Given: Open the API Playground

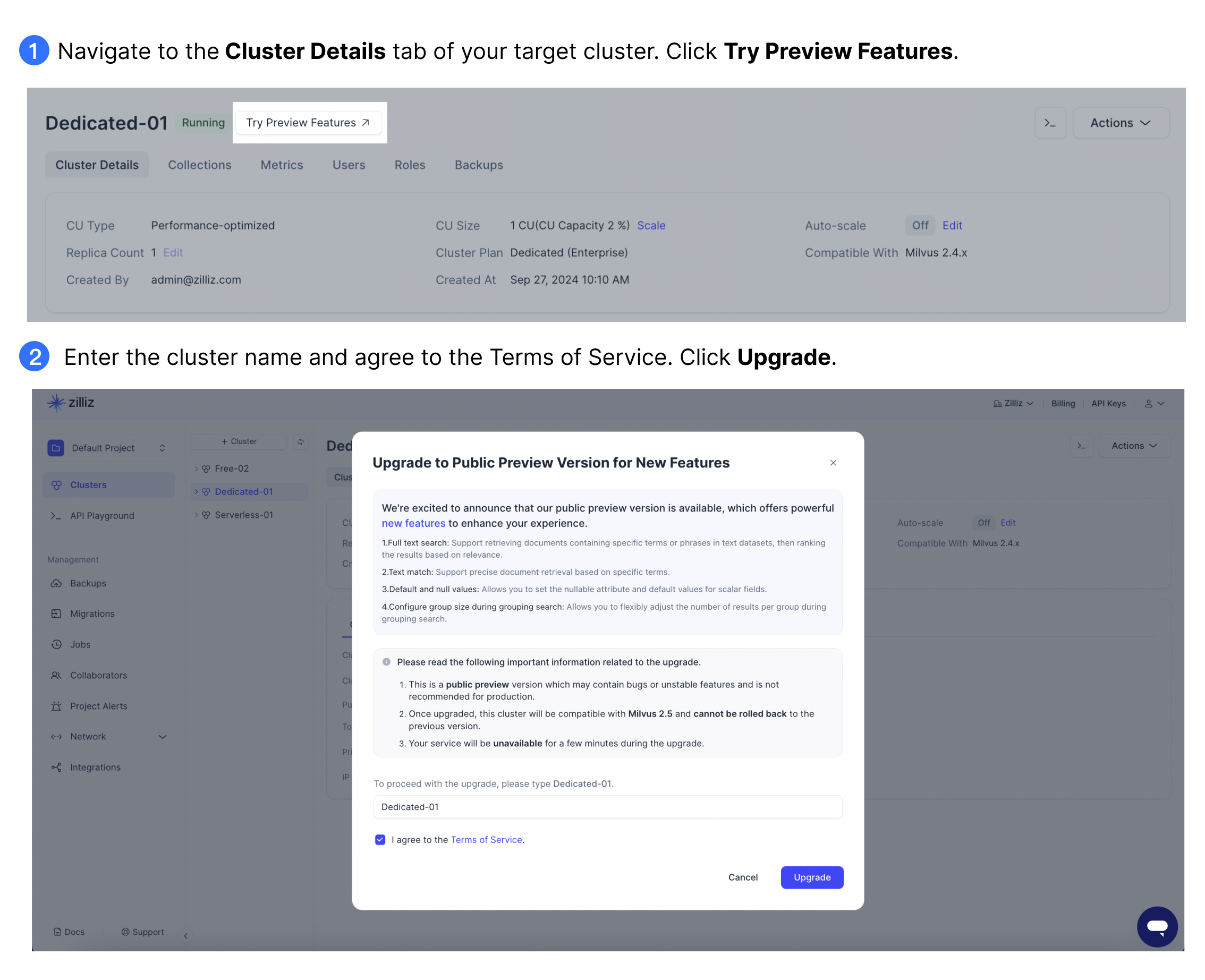Looking at the screenshot, I should [x=101, y=515].
